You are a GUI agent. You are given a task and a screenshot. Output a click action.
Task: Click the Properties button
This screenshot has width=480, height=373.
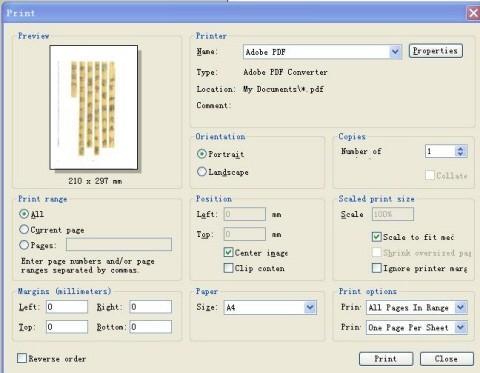[436, 51]
